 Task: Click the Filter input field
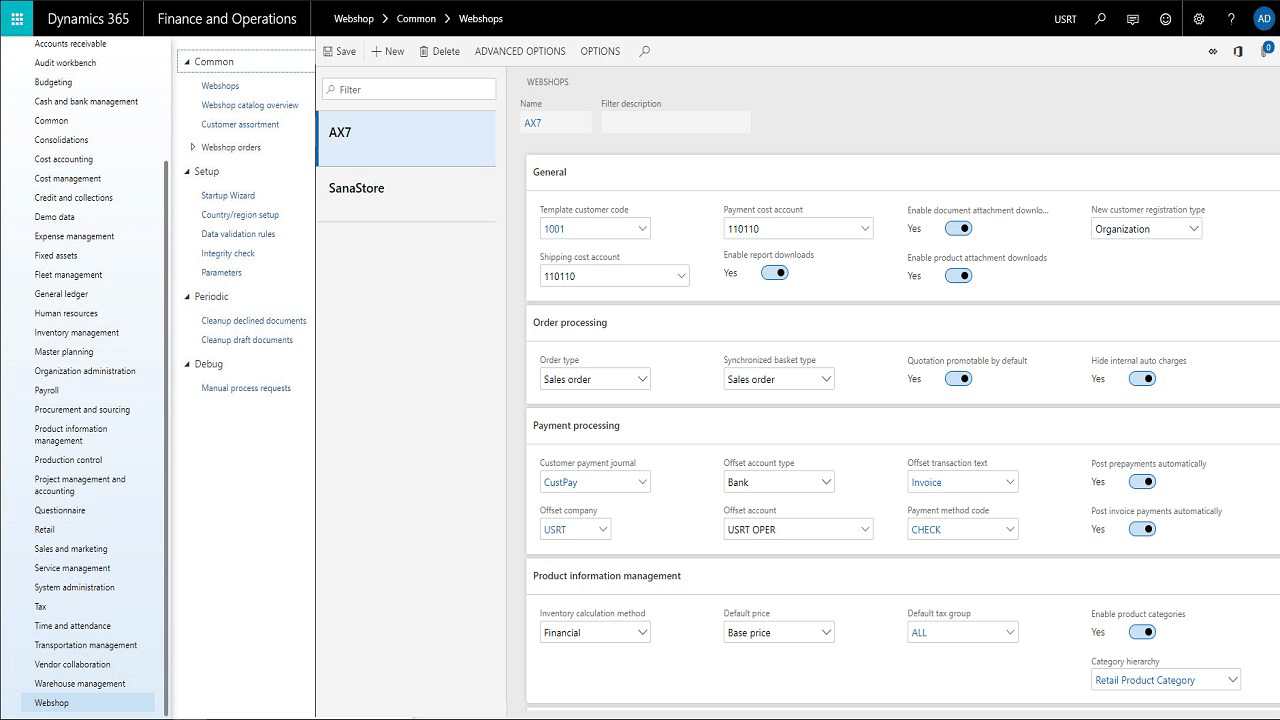pos(409,89)
